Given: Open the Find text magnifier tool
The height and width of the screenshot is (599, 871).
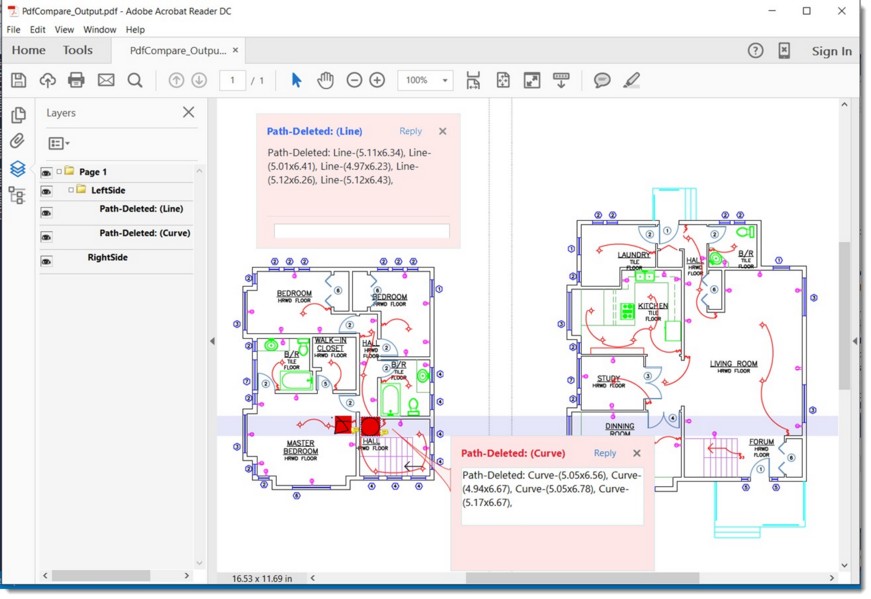Looking at the screenshot, I should tap(135, 80).
